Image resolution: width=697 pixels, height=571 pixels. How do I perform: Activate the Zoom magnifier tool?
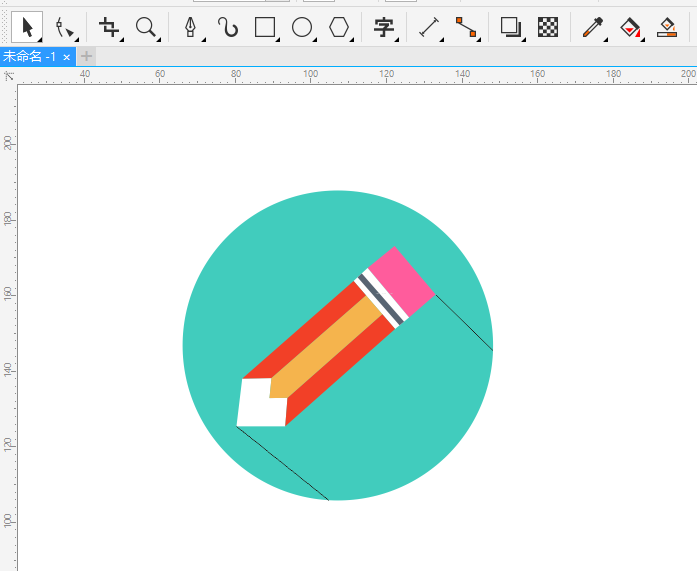coord(146,28)
